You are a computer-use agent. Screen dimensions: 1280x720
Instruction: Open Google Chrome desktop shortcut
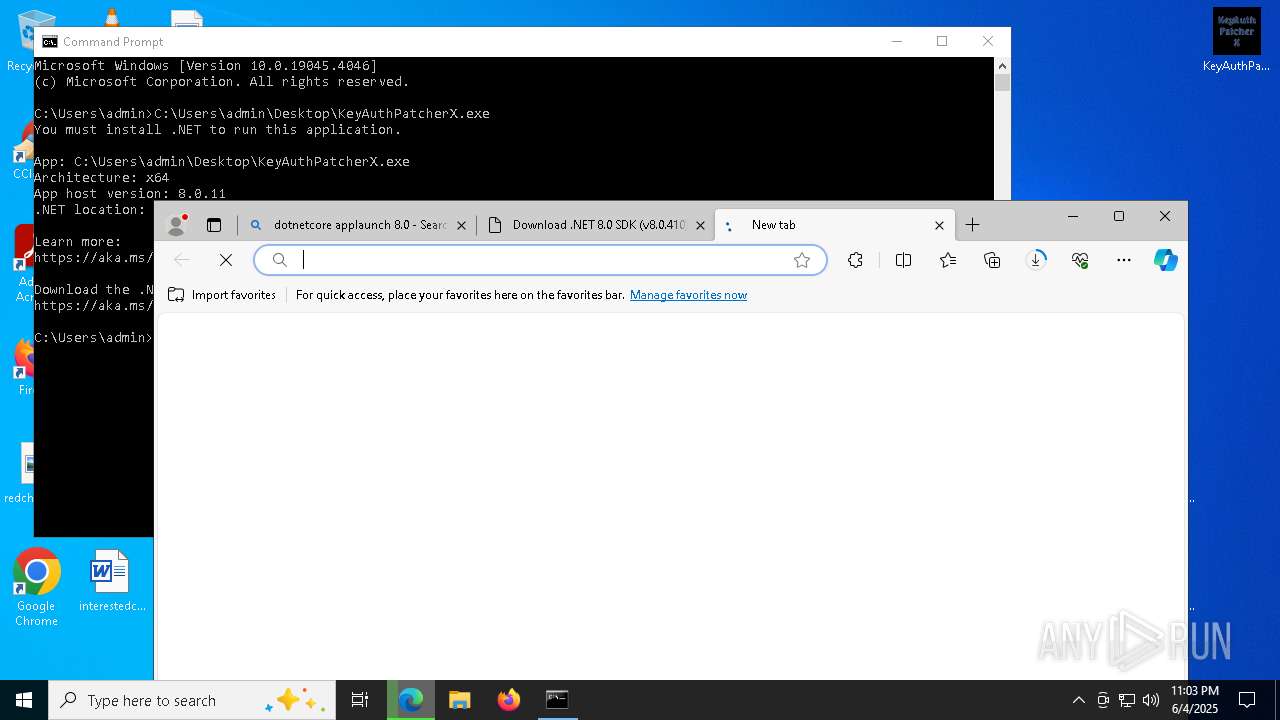coord(36,588)
